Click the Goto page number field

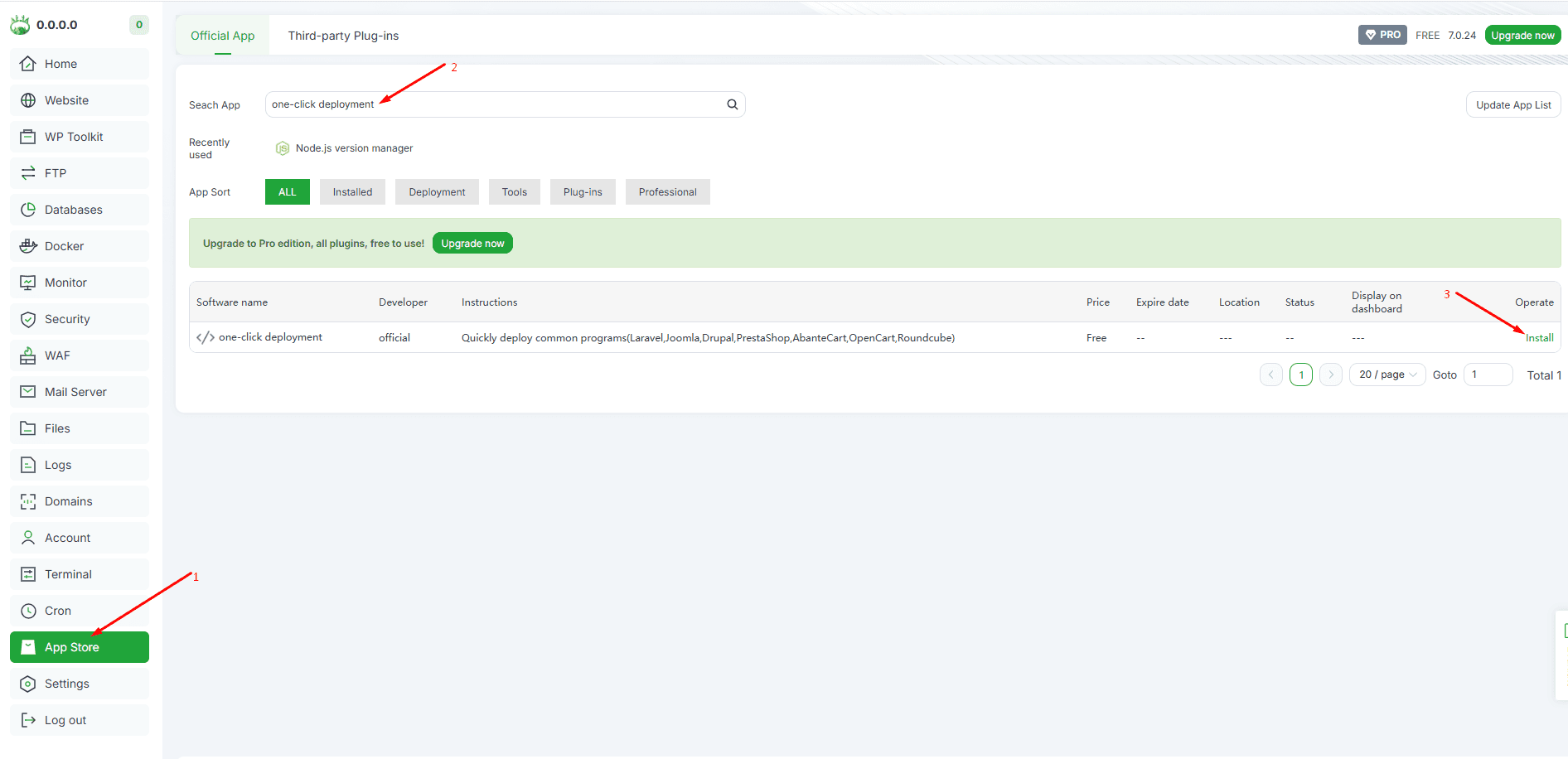point(1488,375)
